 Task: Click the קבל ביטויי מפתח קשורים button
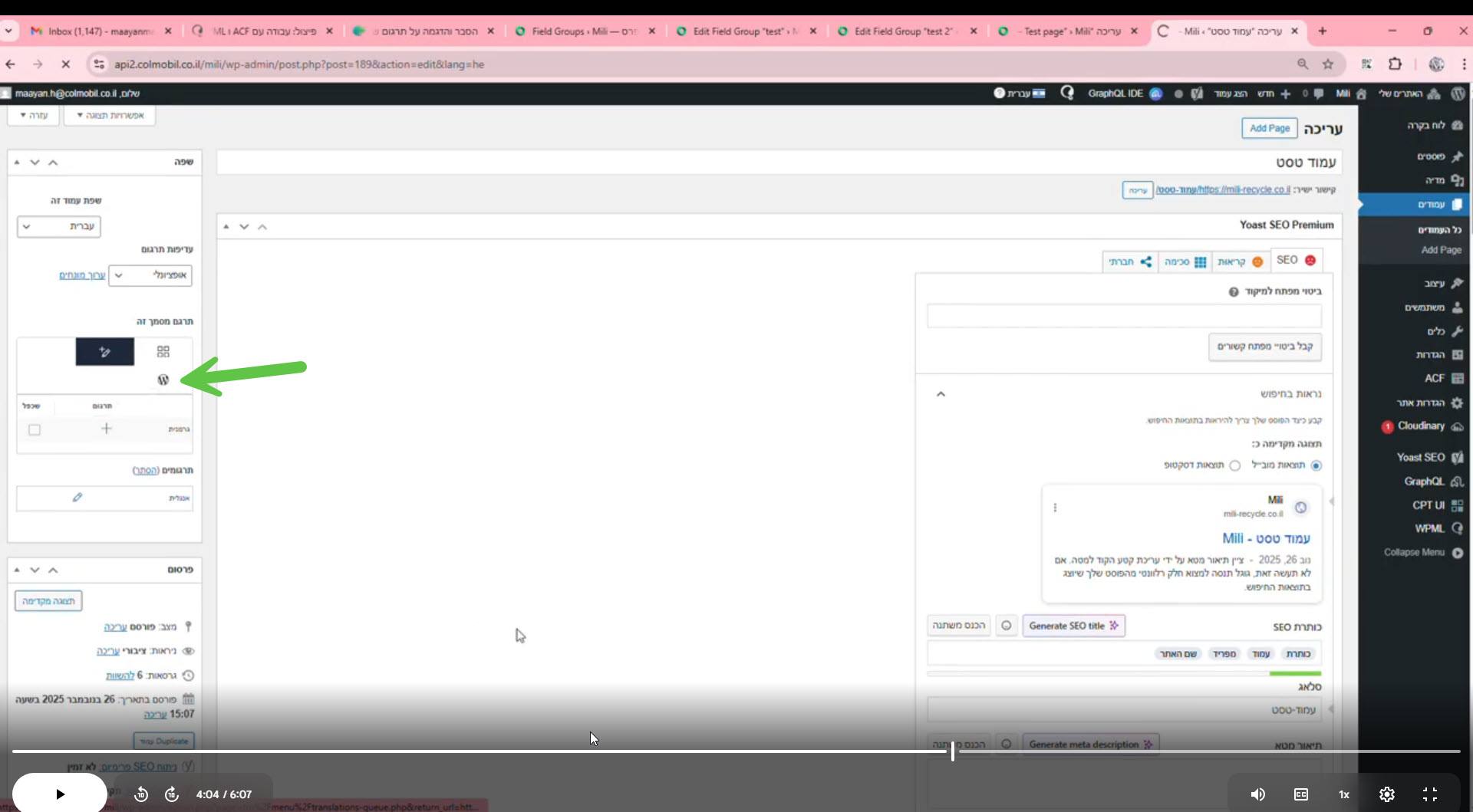(1265, 347)
